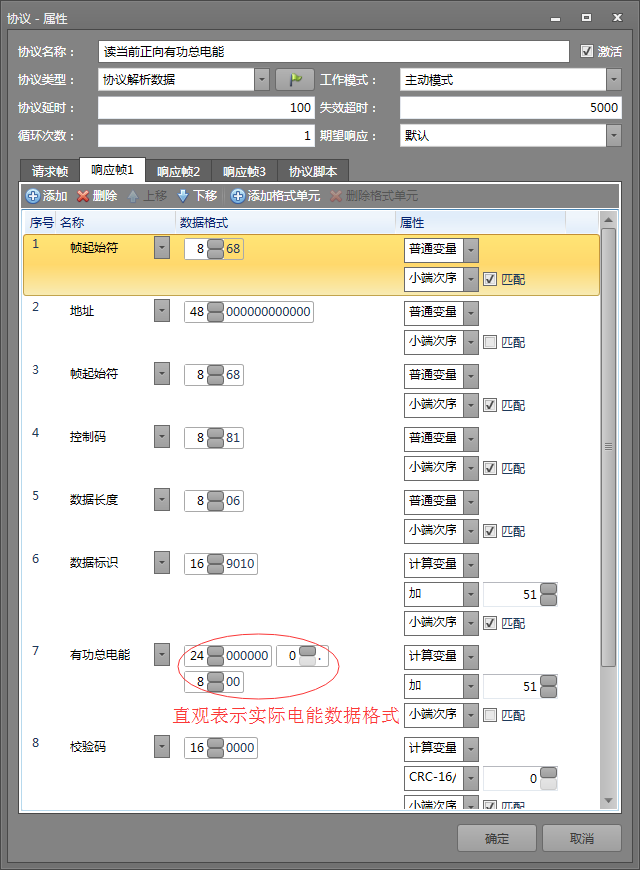Toggle the 激活 activate checkbox
The height and width of the screenshot is (870, 640).
click(x=587, y=51)
